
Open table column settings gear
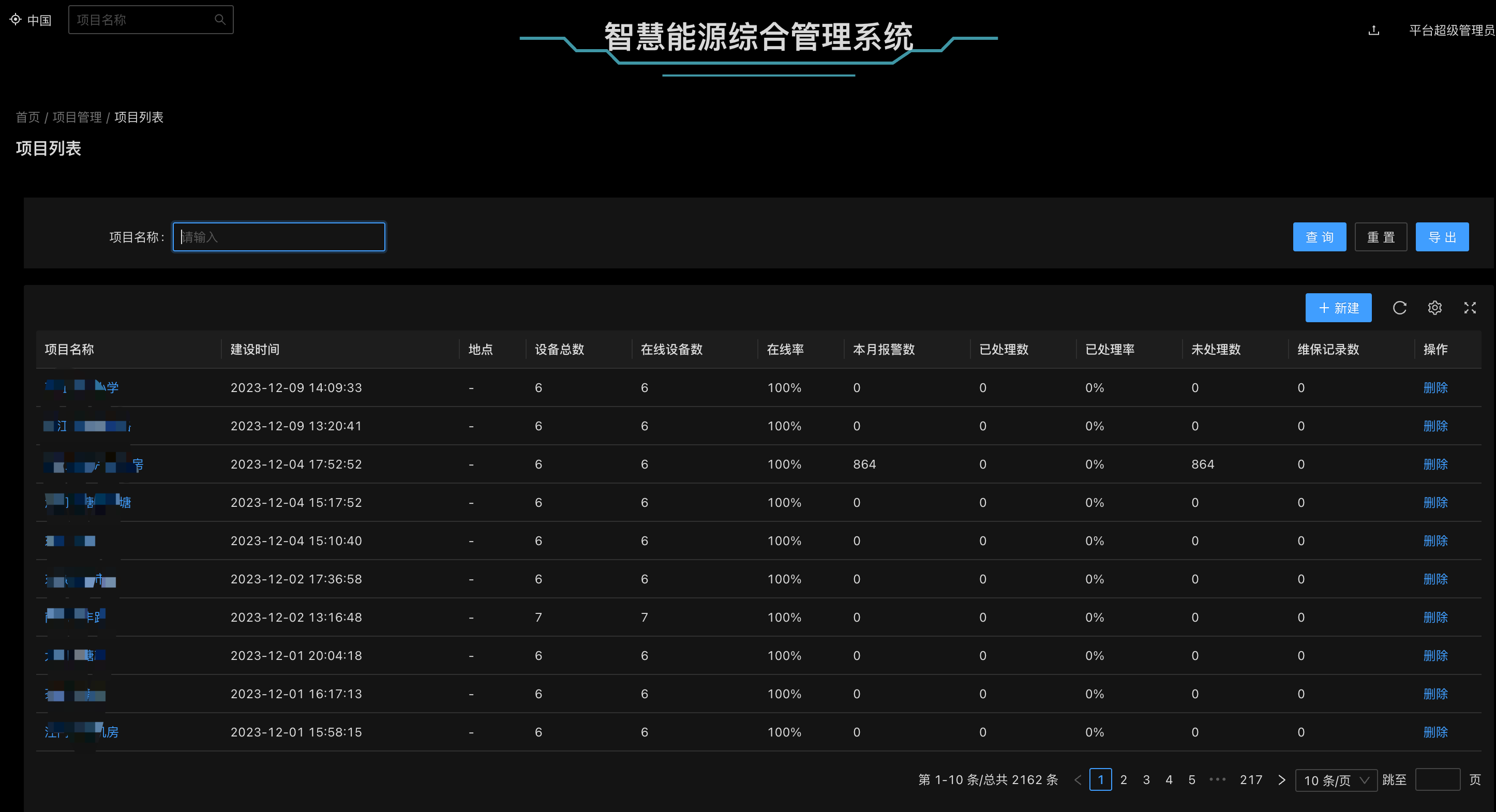click(x=1435, y=308)
